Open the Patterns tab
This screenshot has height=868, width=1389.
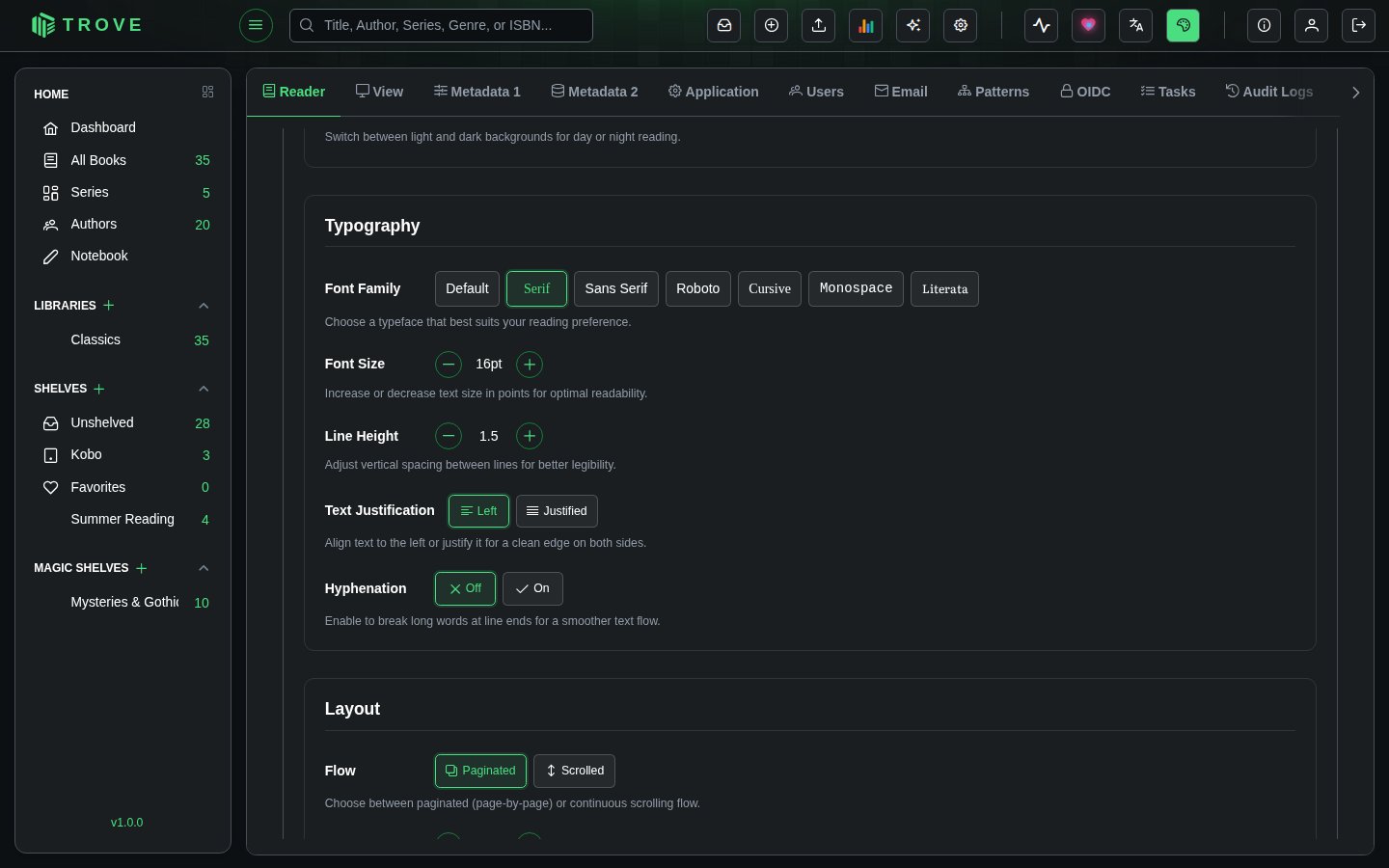coord(994,92)
